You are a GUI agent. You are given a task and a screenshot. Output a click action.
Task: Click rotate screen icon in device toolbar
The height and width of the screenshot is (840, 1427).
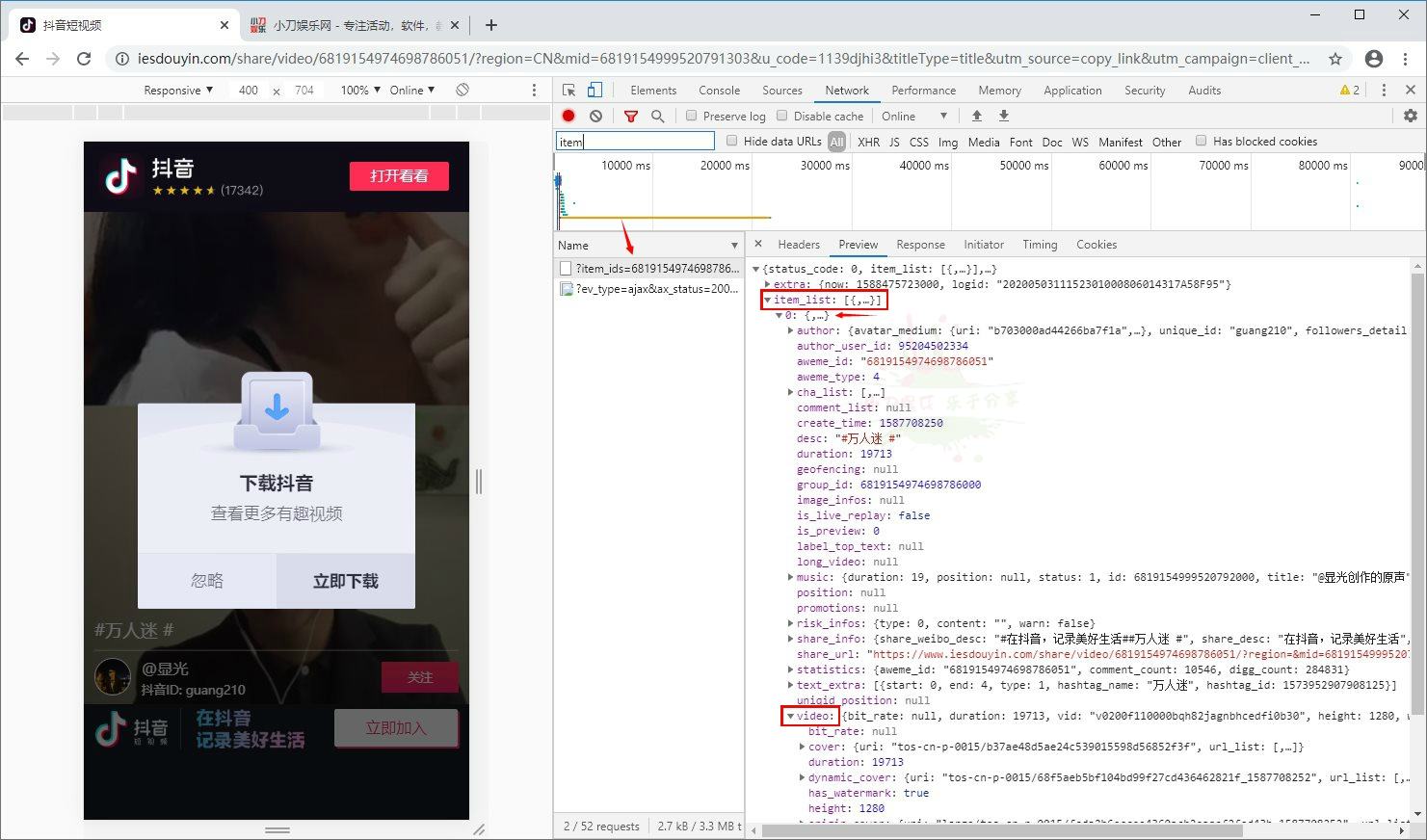coord(462,90)
